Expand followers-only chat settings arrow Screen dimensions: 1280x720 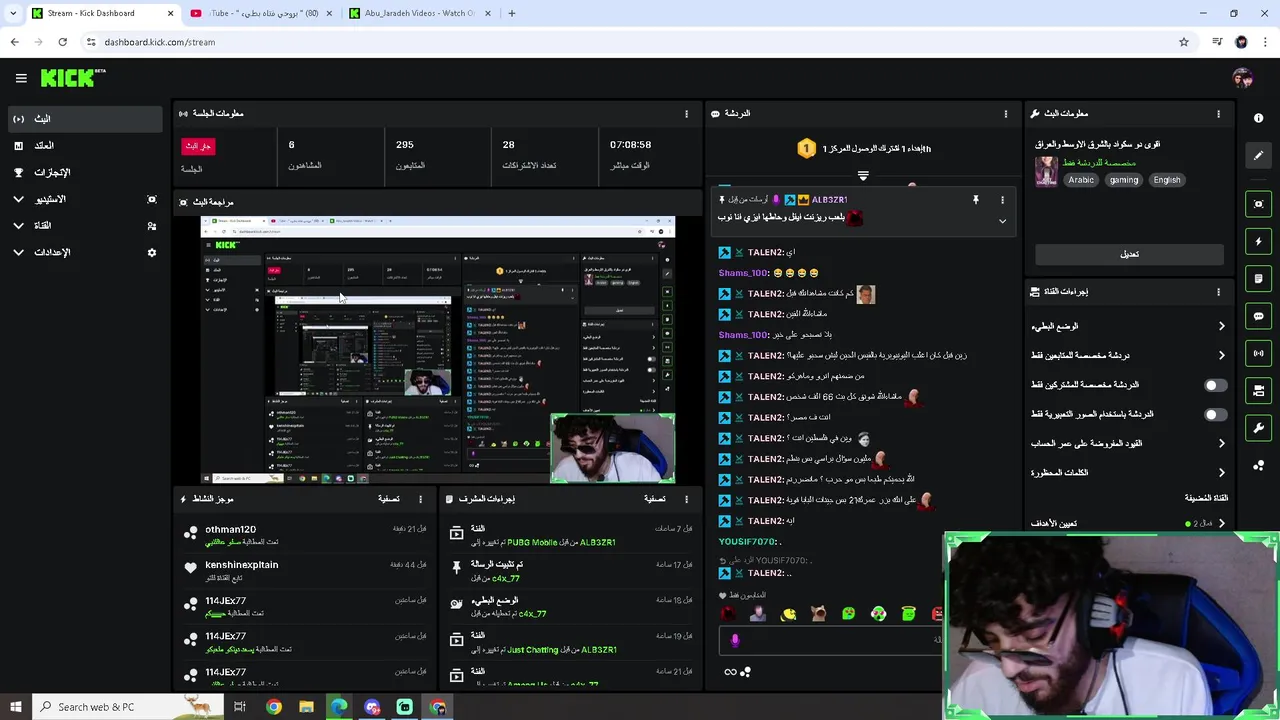tap(1221, 355)
